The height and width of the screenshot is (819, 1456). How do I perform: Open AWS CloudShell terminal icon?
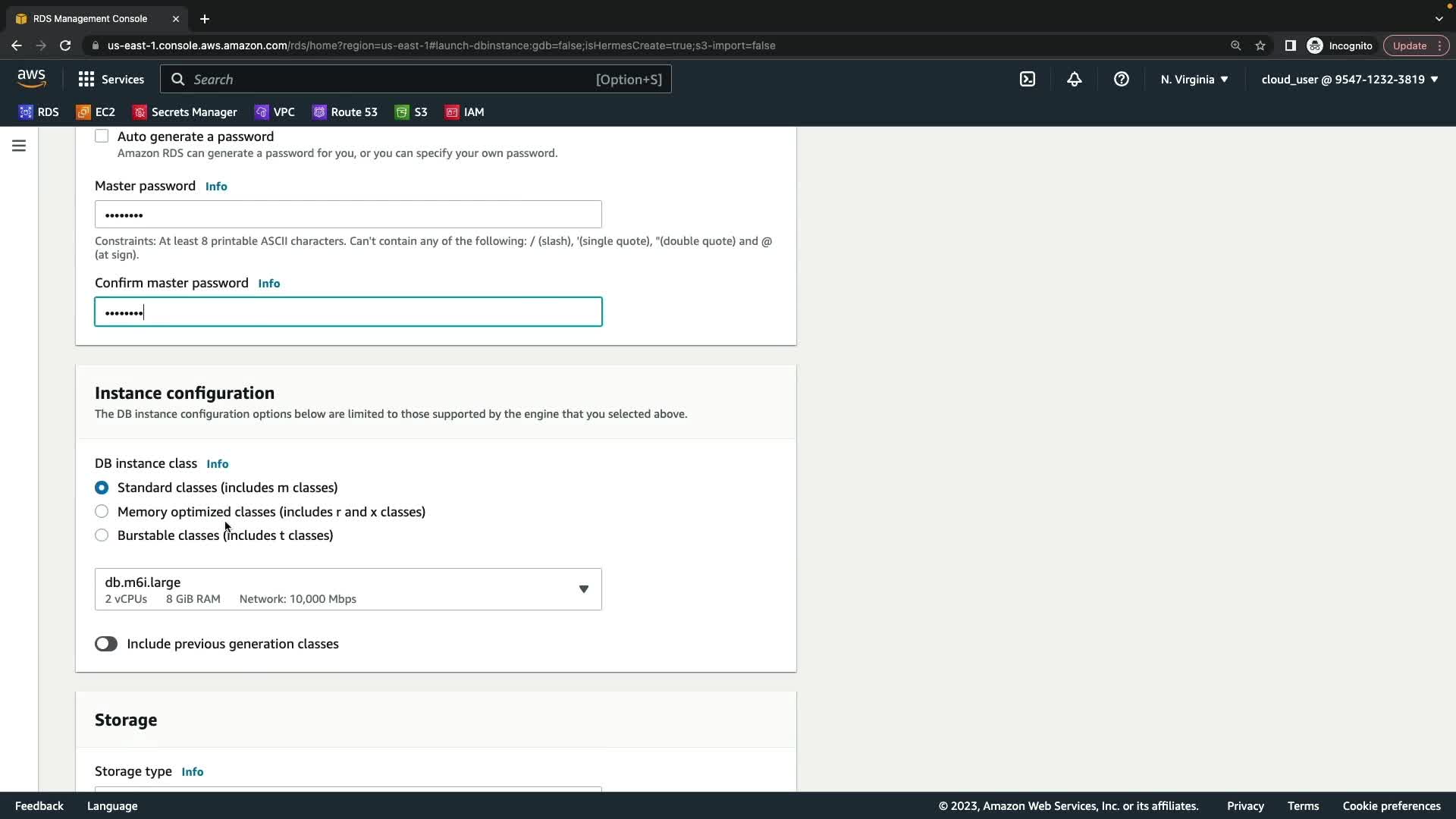click(x=1028, y=79)
